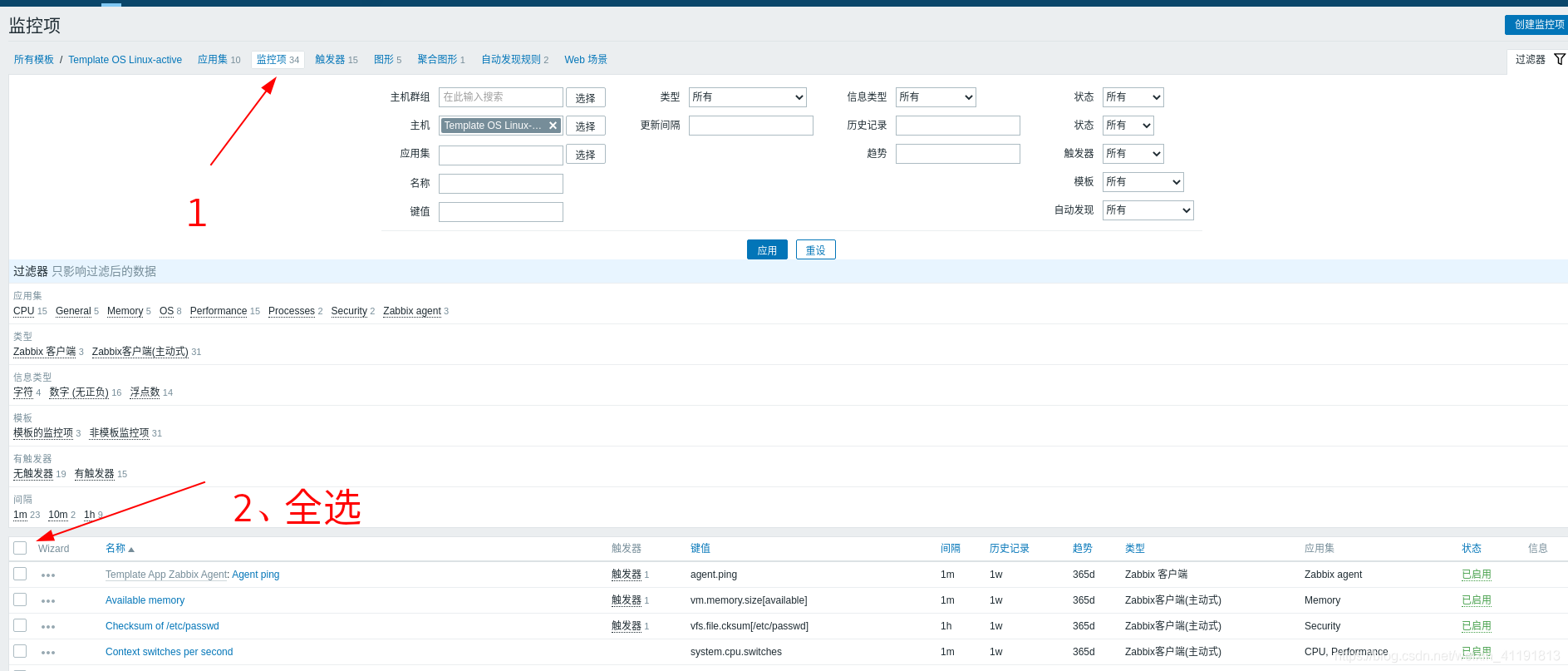Toggle the 过滤器 panel tab
The width and height of the screenshot is (1568, 671).
pos(1538,60)
